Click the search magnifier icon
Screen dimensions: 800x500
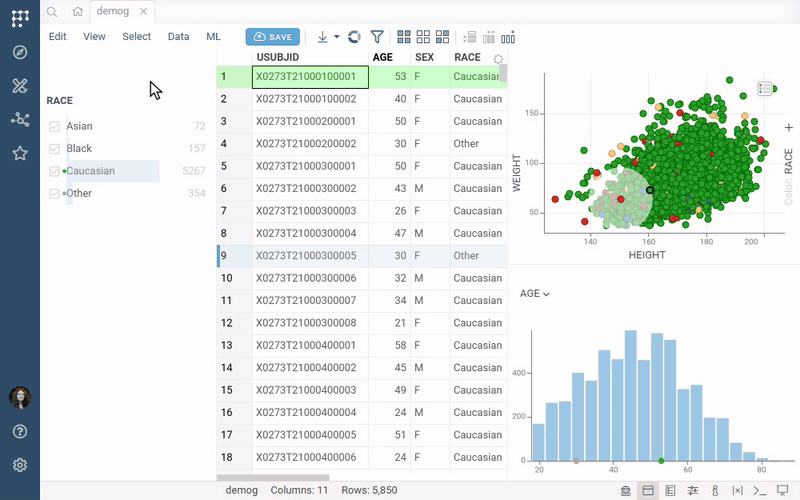[52, 12]
